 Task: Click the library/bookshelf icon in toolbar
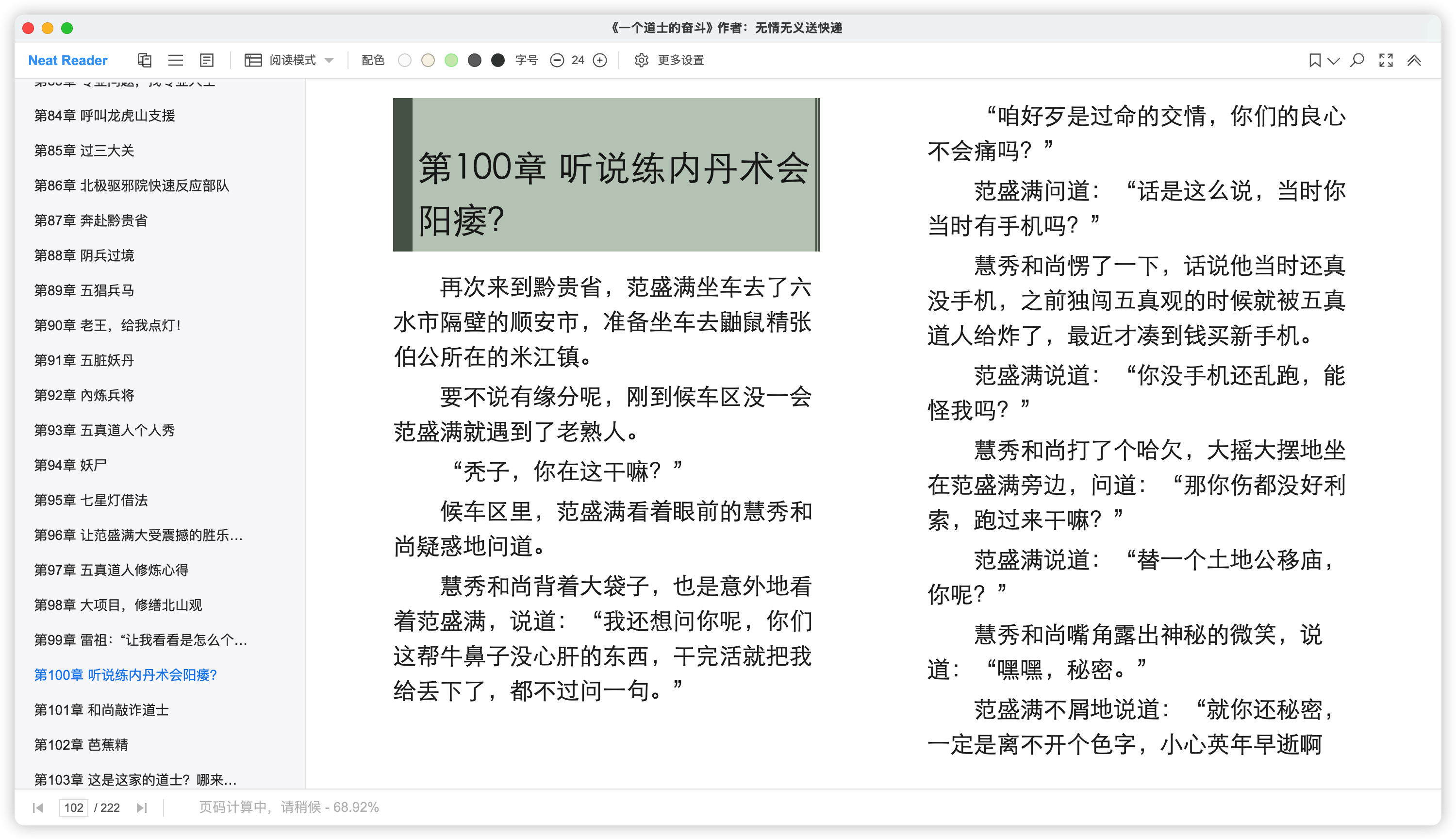(x=144, y=60)
